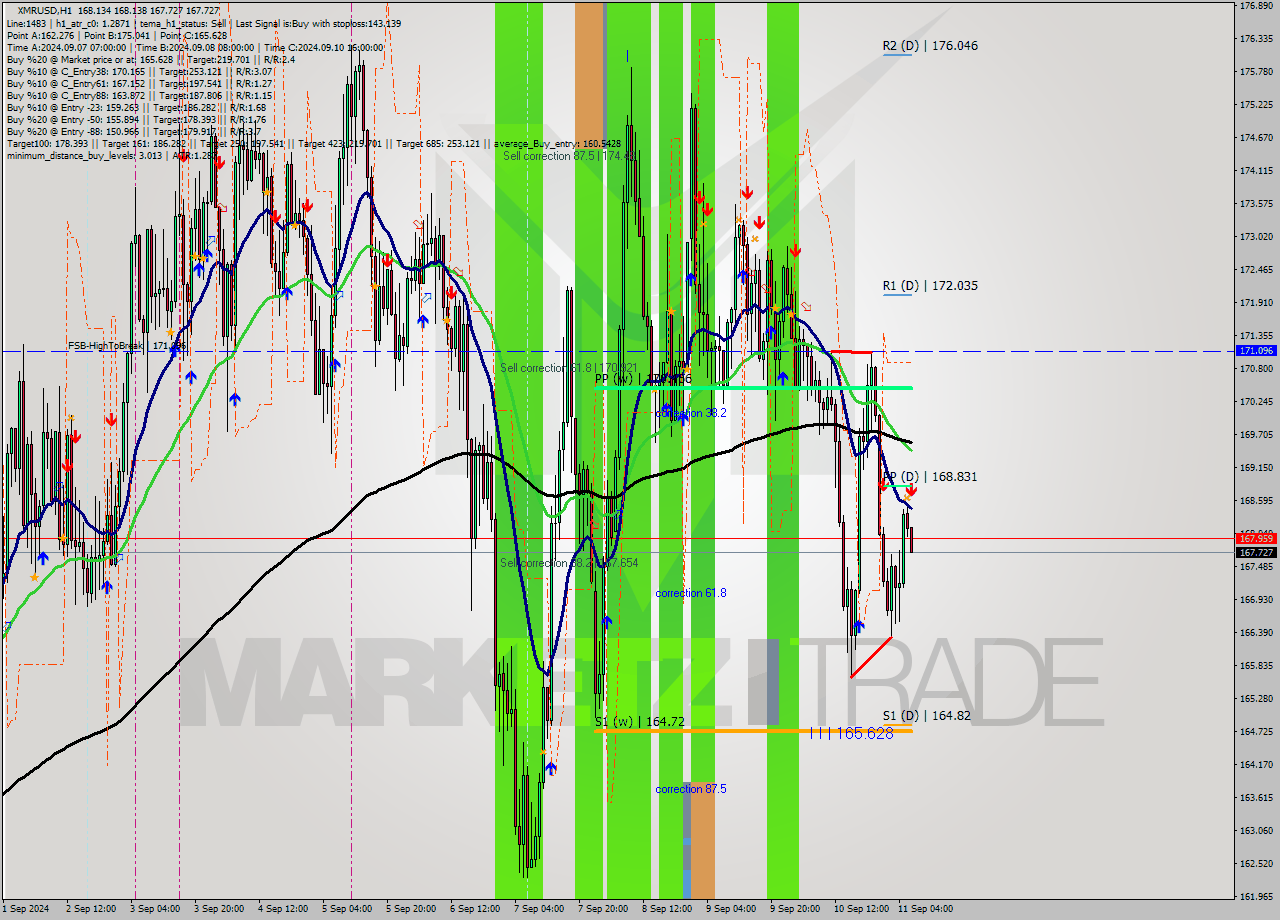1280x920 pixels.
Task: Select the FSB-HighToBreak | 171.096 label
Action: point(127,346)
